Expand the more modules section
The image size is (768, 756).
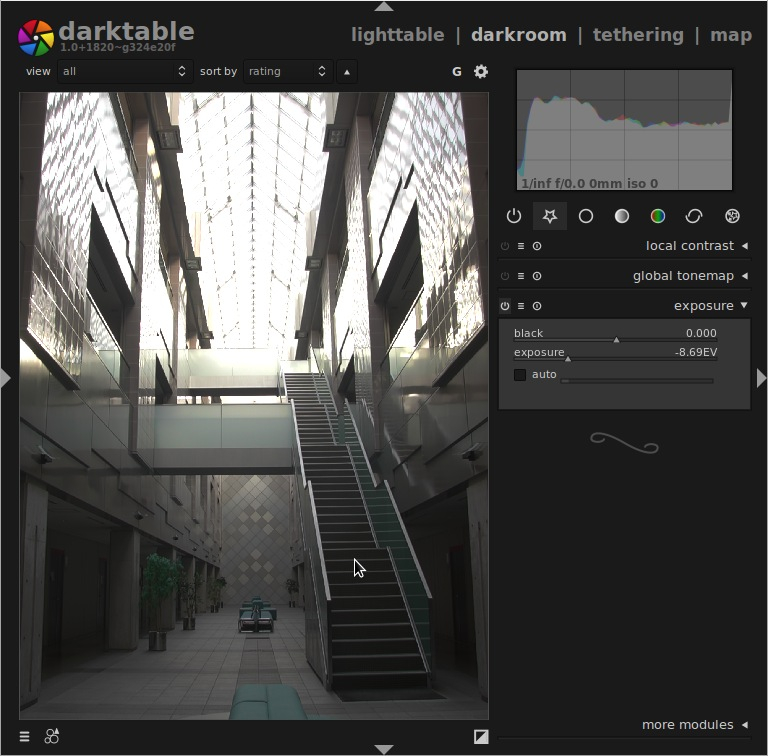click(695, 725)
